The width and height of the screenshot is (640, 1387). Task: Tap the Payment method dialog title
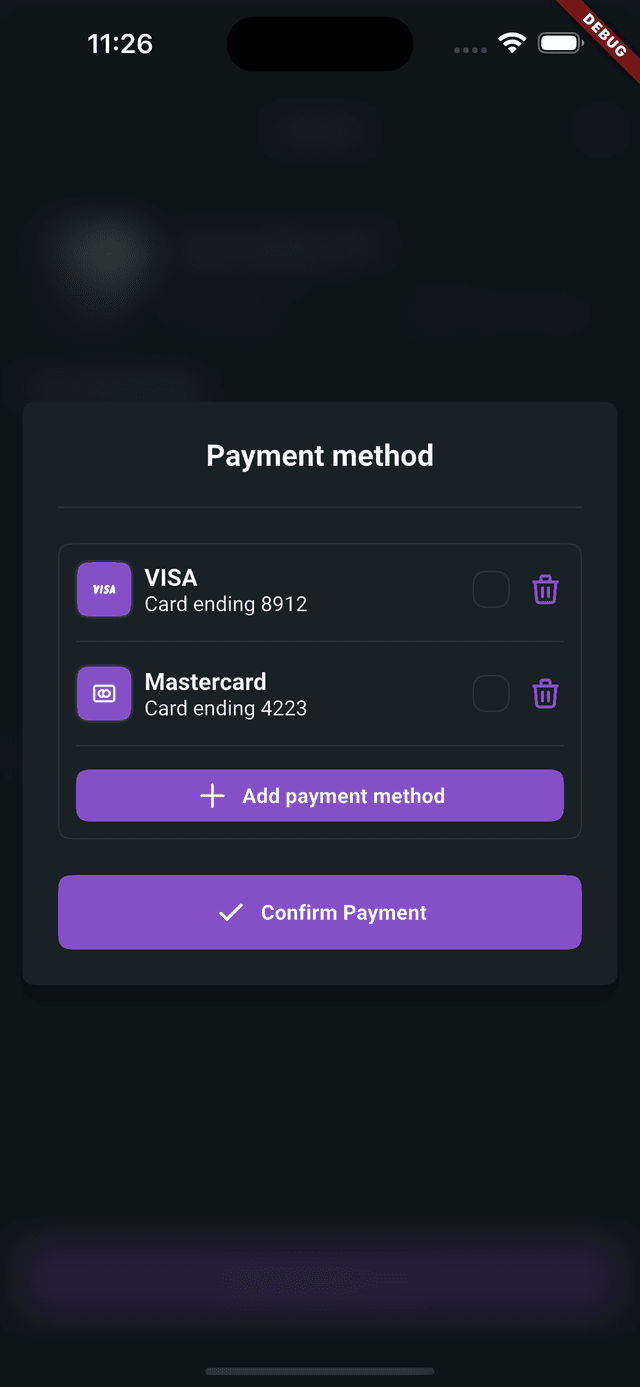320,456
